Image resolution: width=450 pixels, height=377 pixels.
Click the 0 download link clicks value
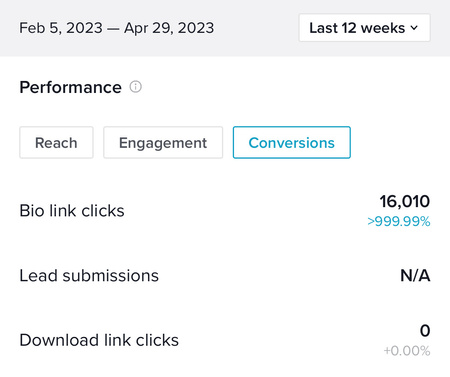tap(425, 331)
